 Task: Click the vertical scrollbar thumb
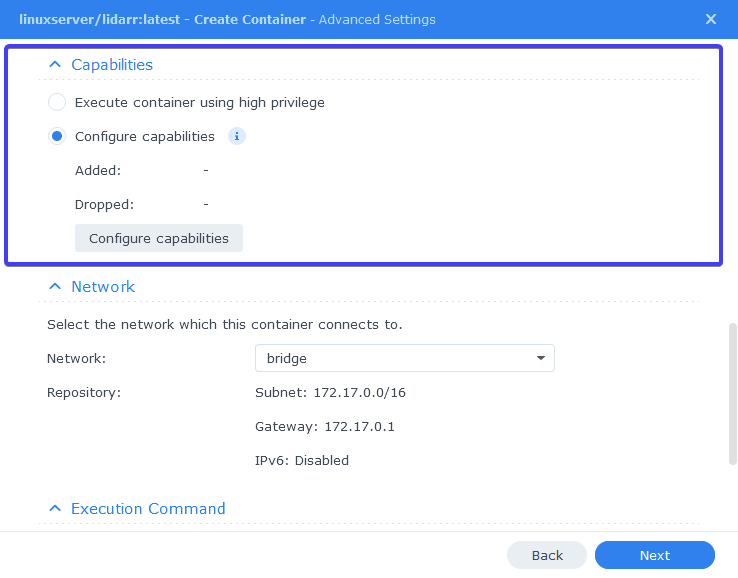[x=732, y=394]
